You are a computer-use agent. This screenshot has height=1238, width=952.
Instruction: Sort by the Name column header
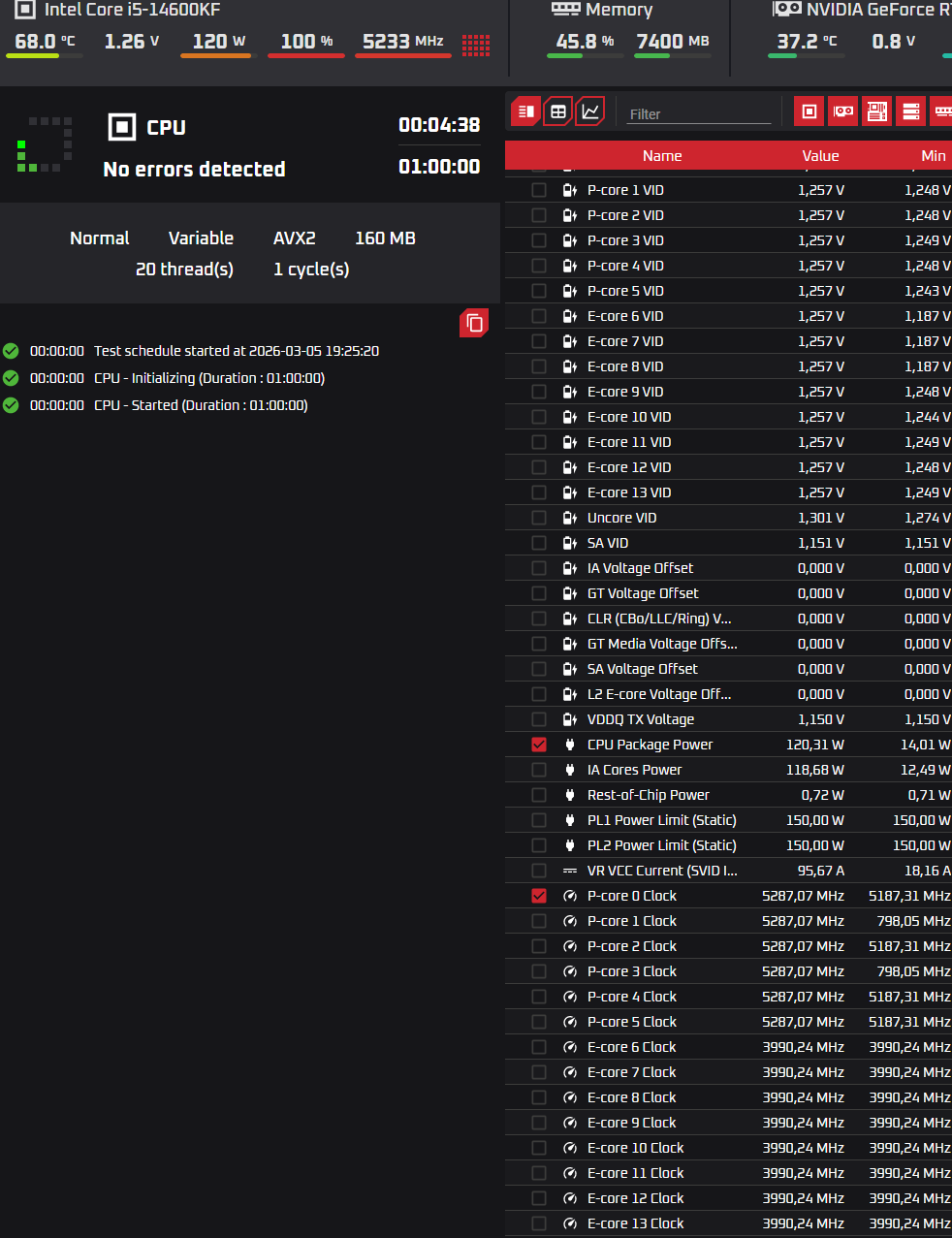click(662, 155)
